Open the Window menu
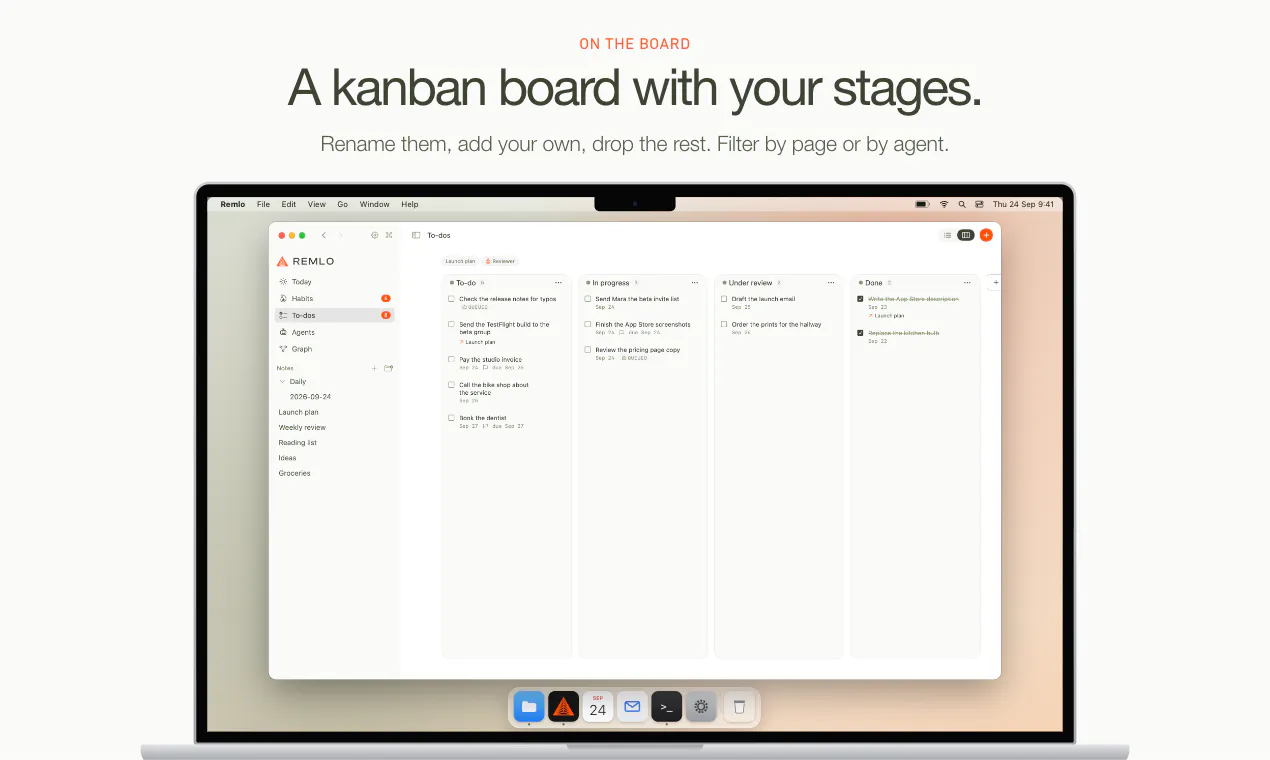Image resolution: width=1270 pixels, height=760 pixels. point(375,204)
